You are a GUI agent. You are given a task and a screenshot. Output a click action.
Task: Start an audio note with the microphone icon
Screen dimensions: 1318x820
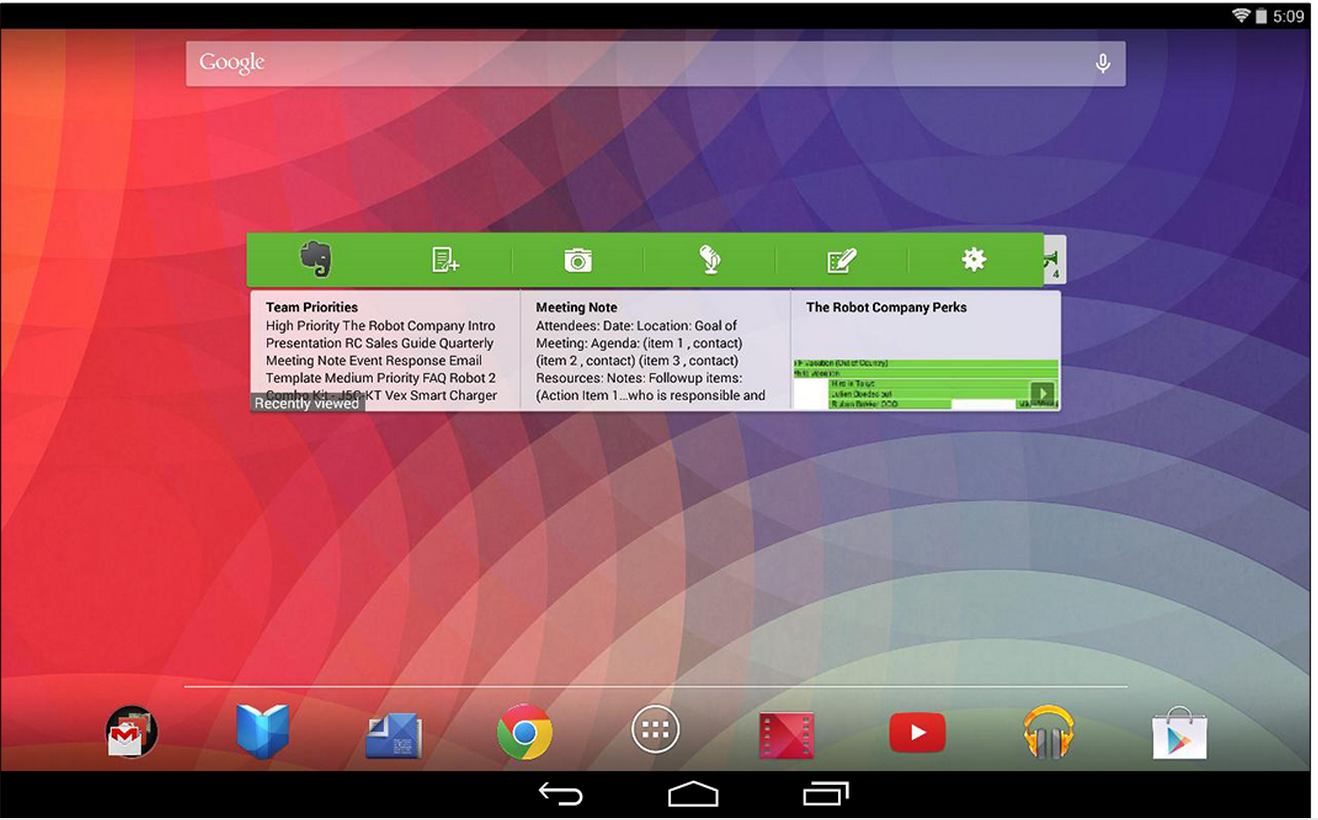pos(710,260)
